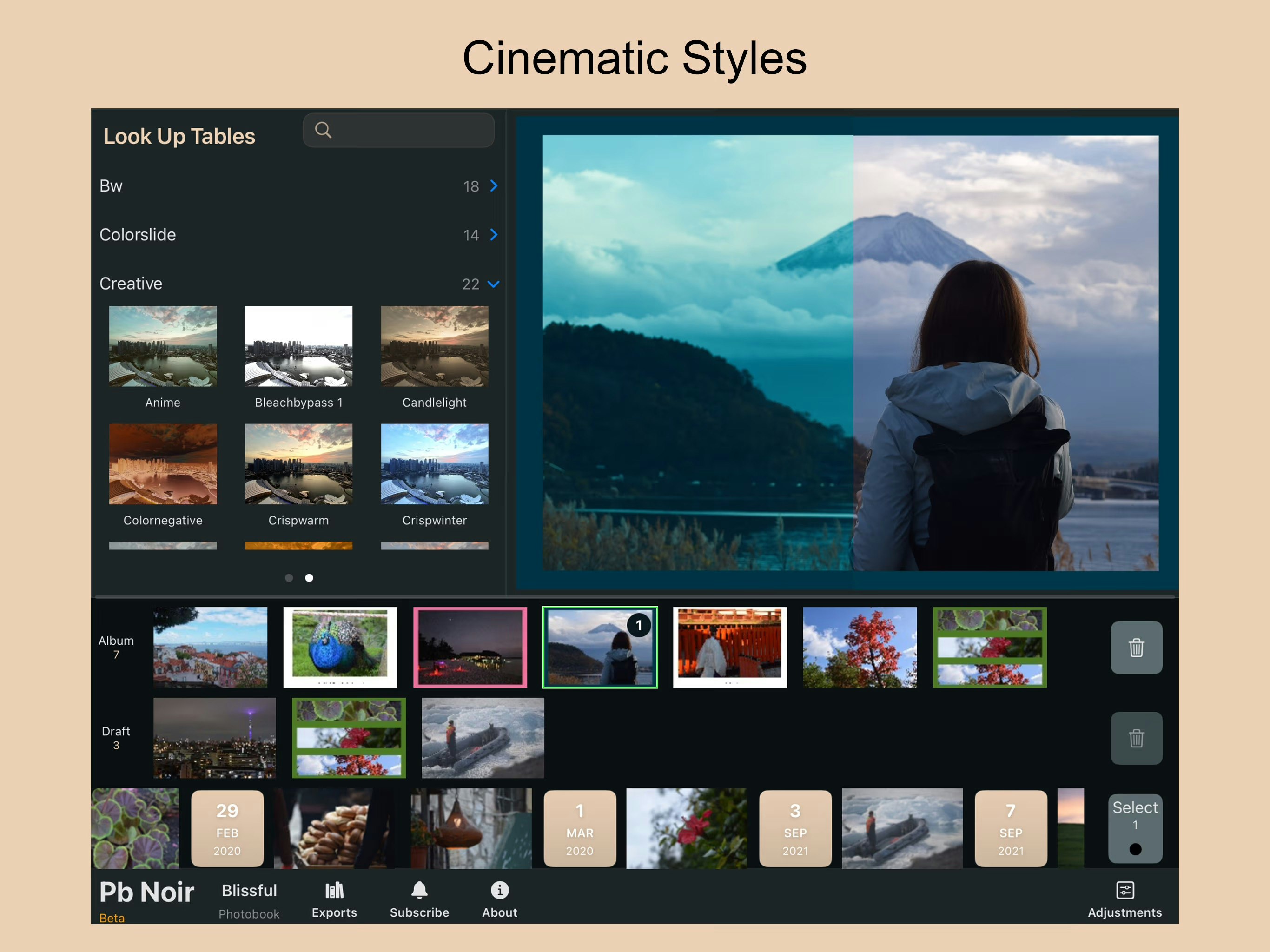Delete Draft items using trash icon
This screenshot has width=1270, height=952.
coord(1136,738)
